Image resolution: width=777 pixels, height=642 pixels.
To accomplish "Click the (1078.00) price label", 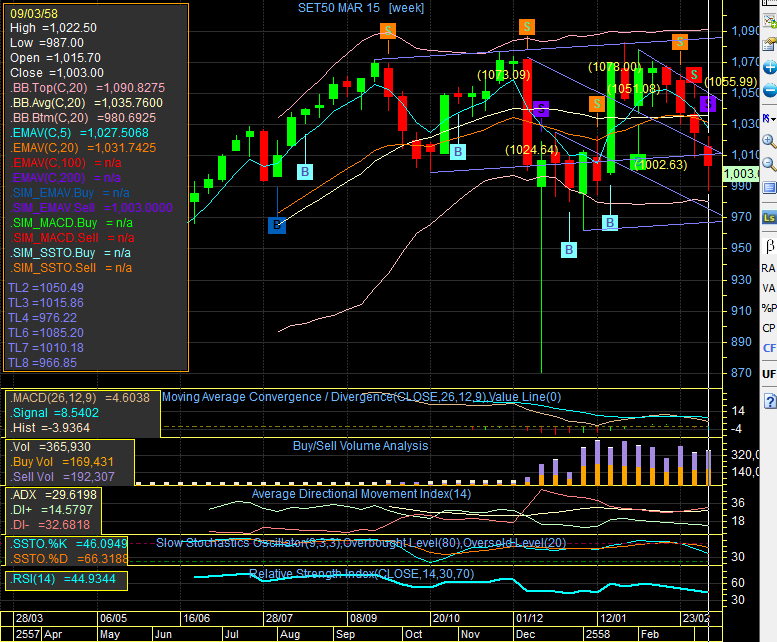I will click(614, 66).
